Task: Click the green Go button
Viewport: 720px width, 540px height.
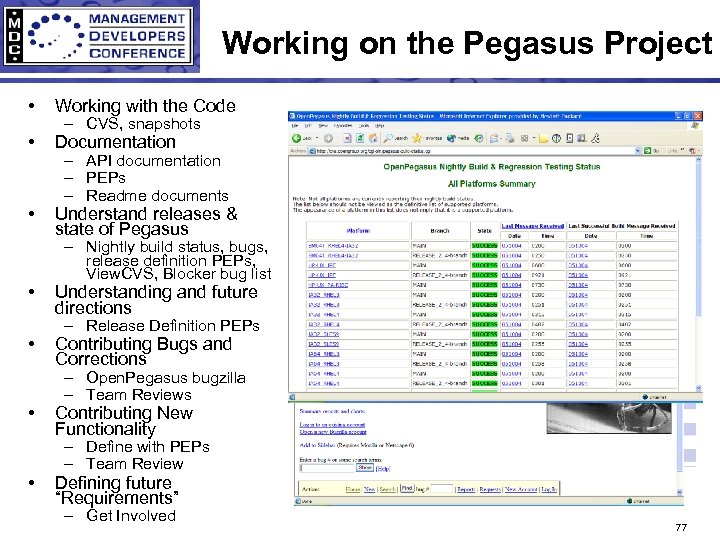Action: [647, 151]
